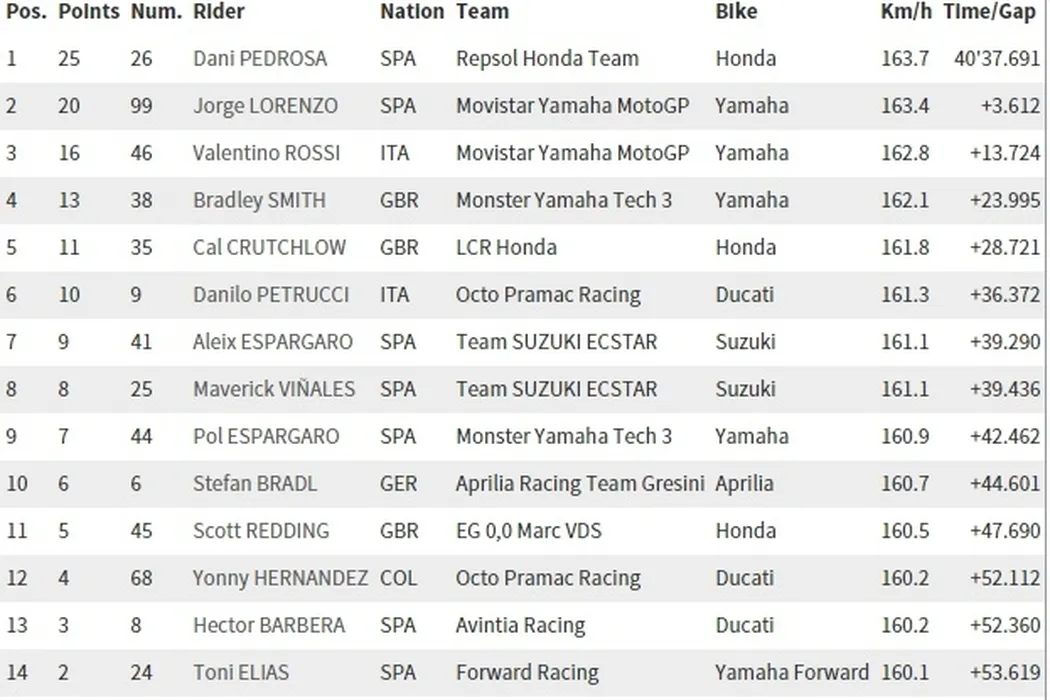Click the Danilo PETRUCCI name

pos(271,294)
